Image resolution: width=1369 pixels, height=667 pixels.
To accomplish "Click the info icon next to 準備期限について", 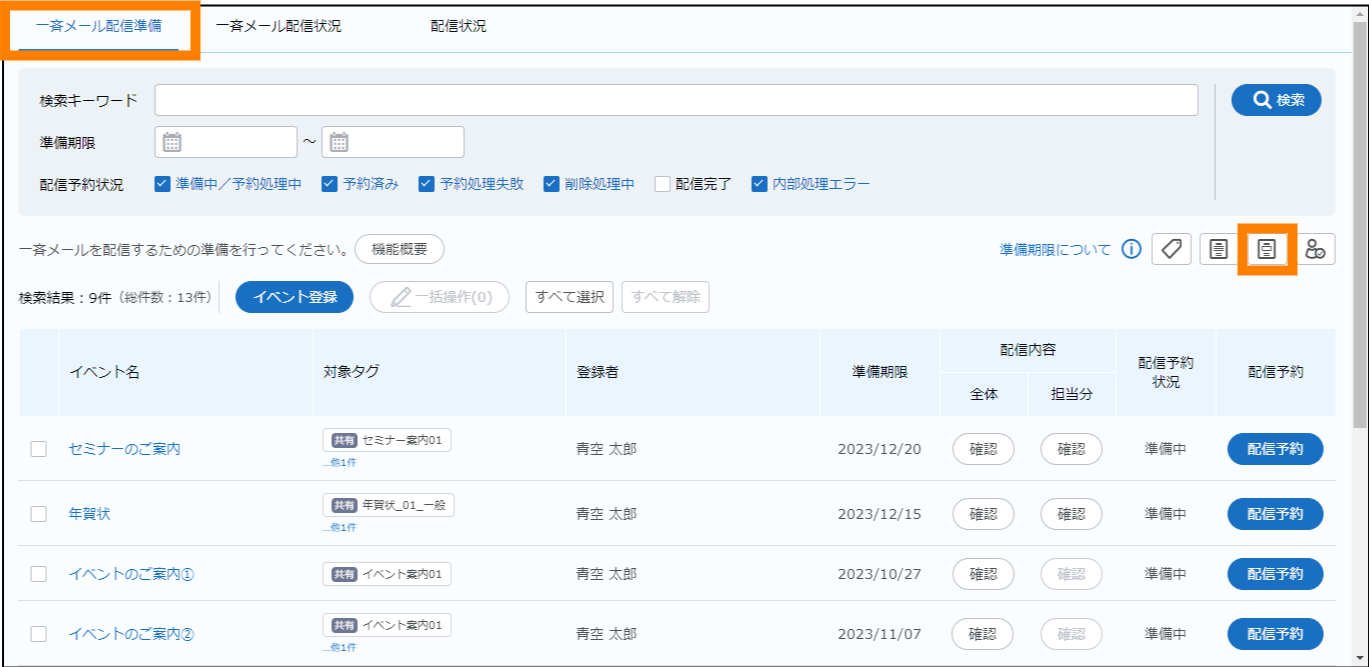I will tap(1131, 249).
